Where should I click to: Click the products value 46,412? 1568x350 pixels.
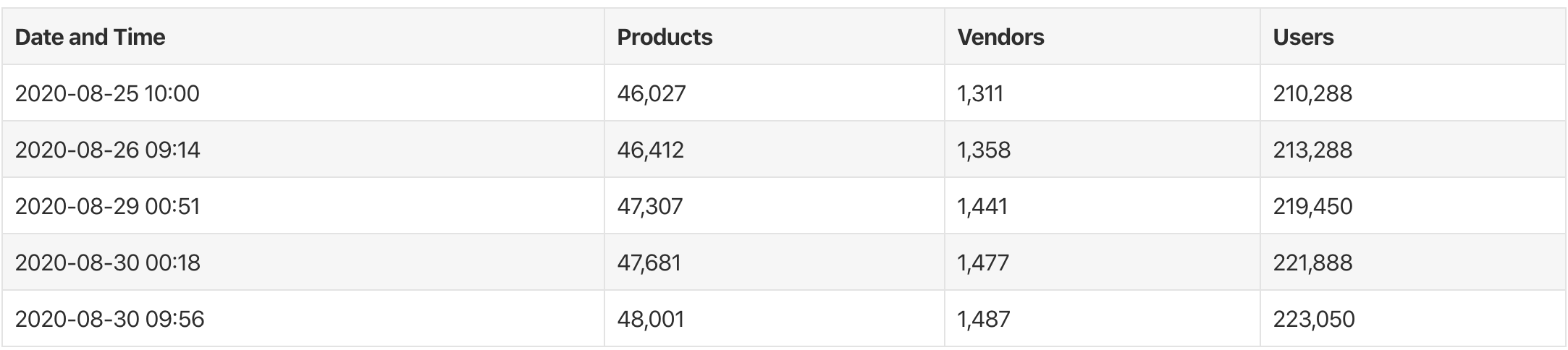pos(650,150)
